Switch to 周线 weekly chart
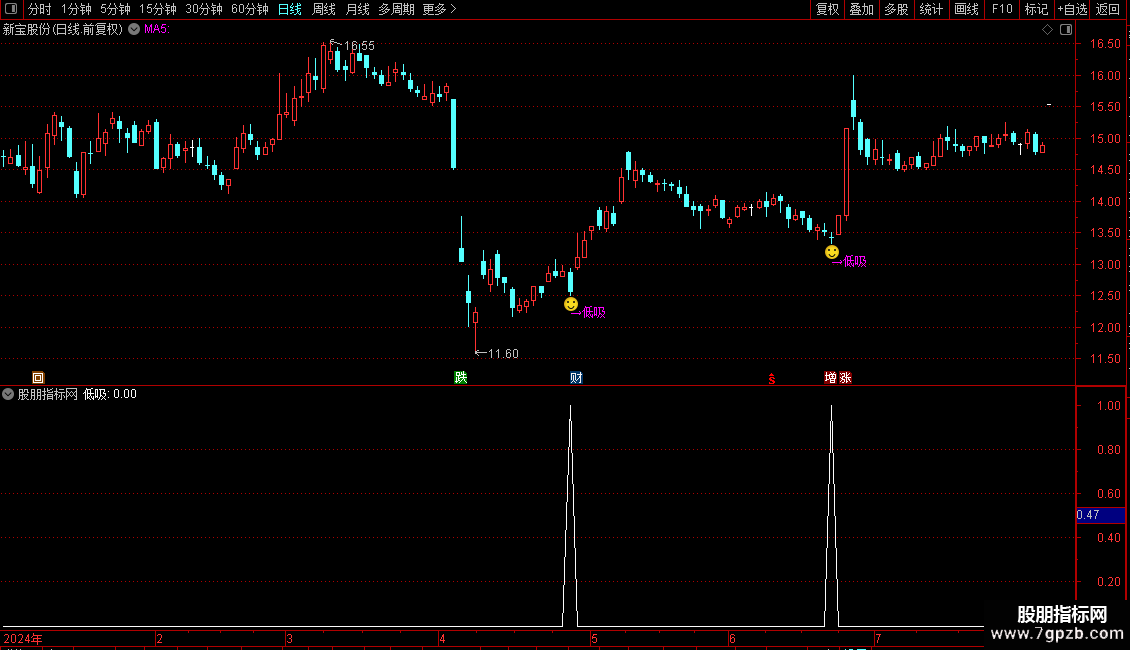The width and height of the screenshot is (1130, 650). pos(324,9)
